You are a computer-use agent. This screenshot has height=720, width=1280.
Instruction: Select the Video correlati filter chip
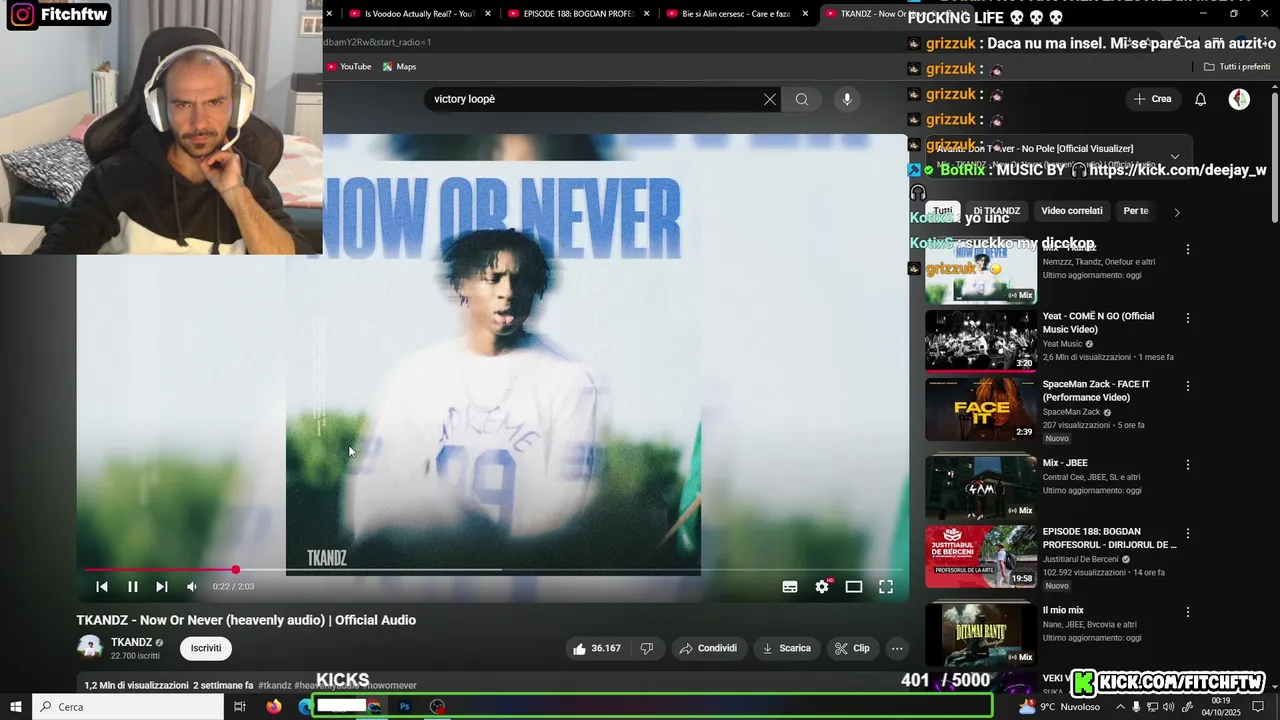coord(1071,211)
